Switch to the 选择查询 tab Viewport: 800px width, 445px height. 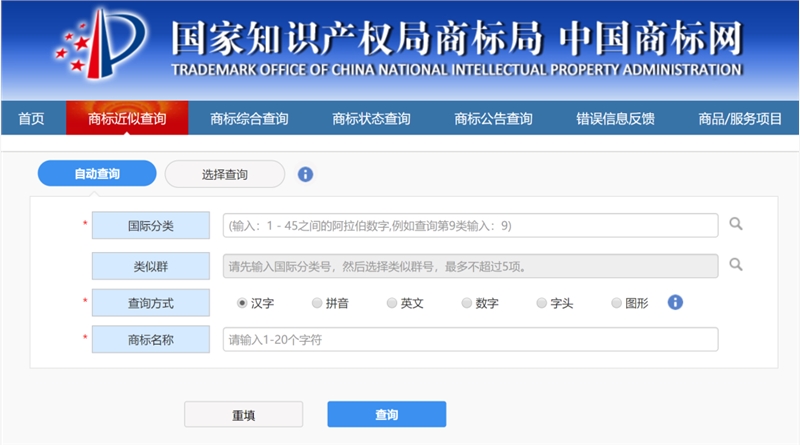(x=224, y=174)
